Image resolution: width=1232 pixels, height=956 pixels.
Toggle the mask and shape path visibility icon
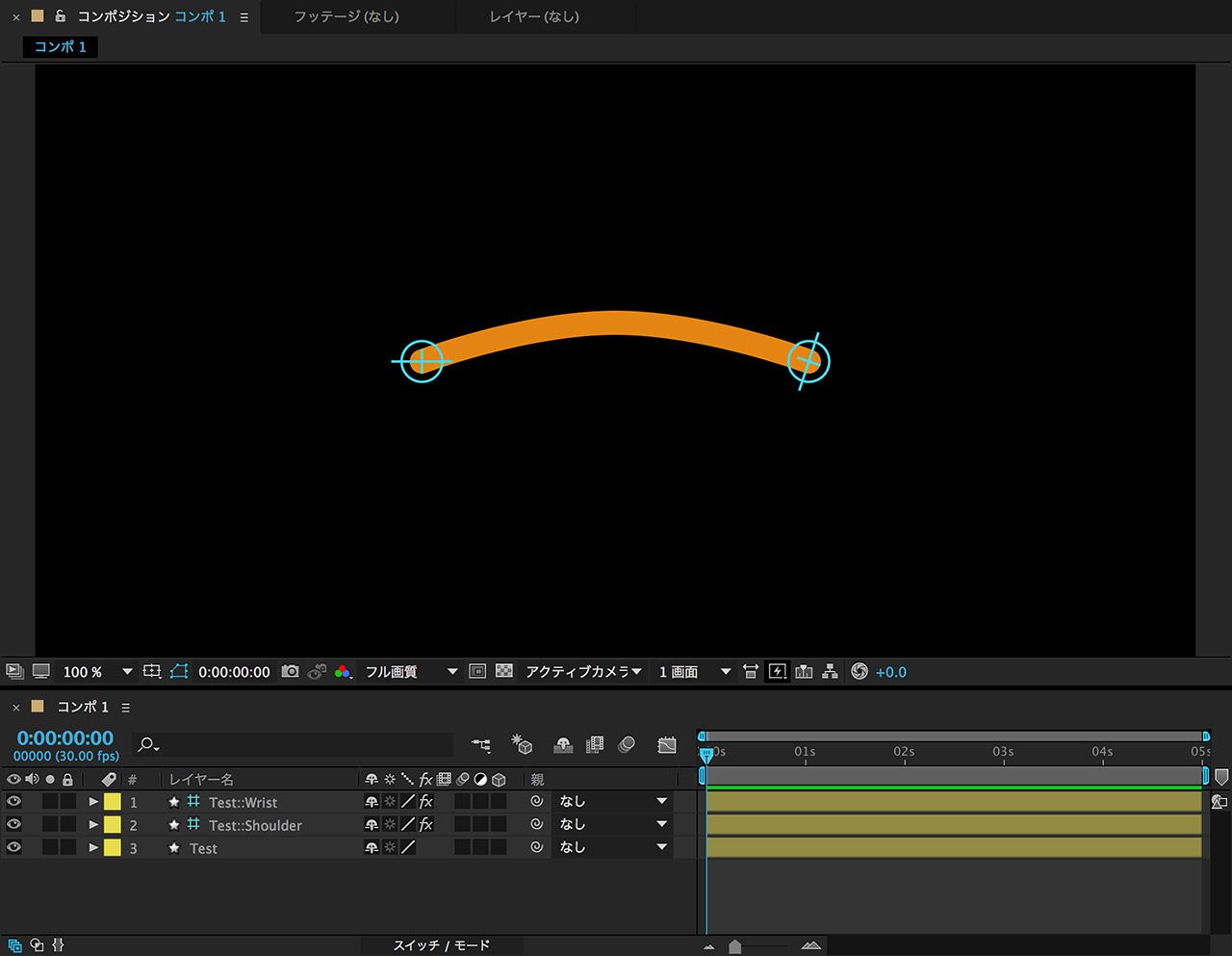coord(179,672)
